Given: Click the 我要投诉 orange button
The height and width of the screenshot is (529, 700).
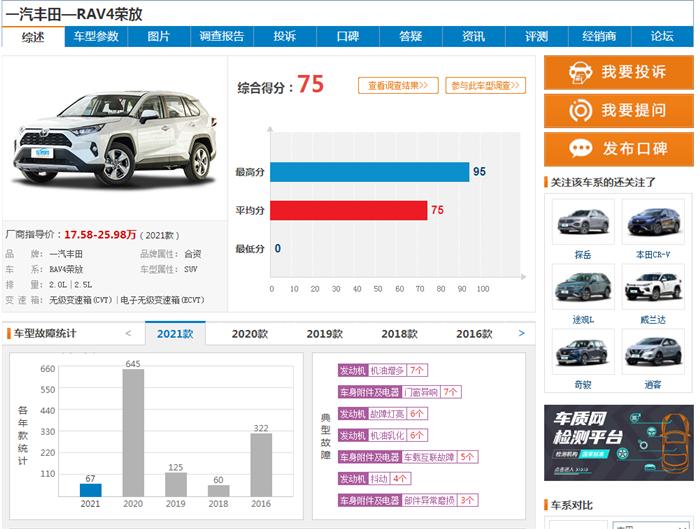Looking at the screenshot, I should click(619, 72).
